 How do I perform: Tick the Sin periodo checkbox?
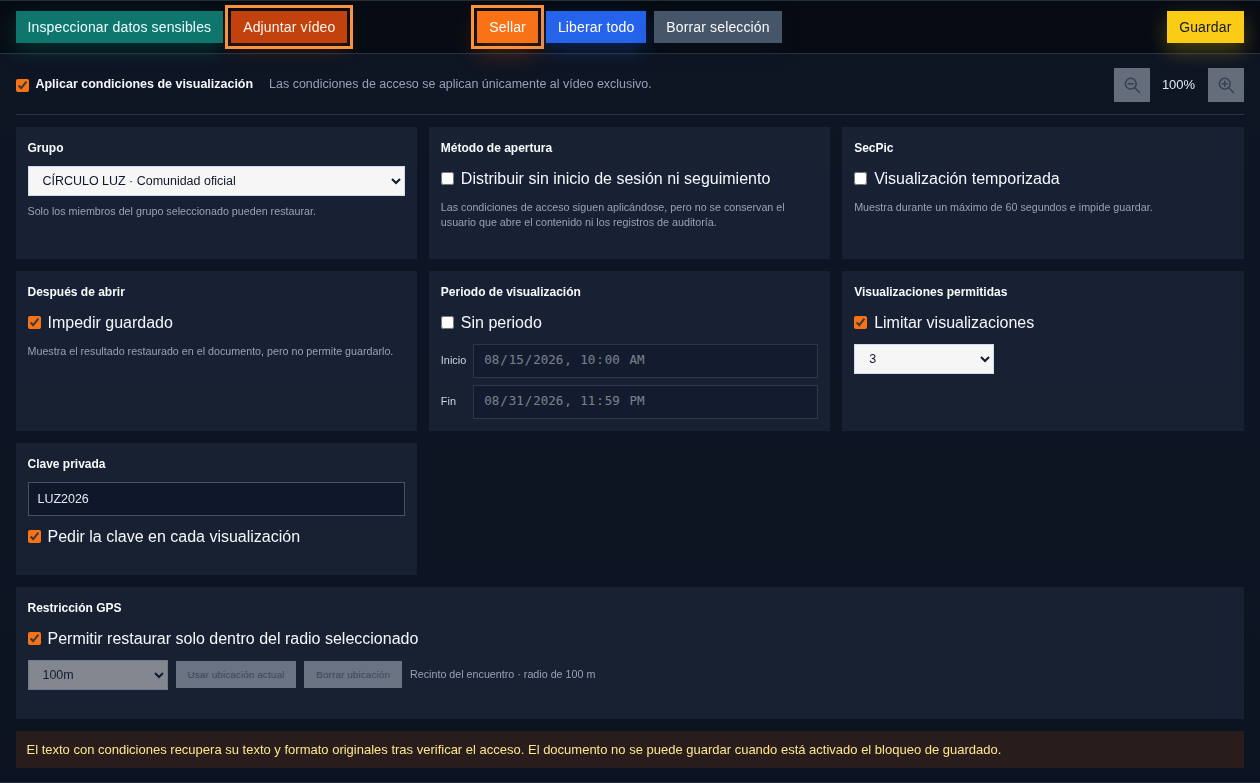[447, 323]
